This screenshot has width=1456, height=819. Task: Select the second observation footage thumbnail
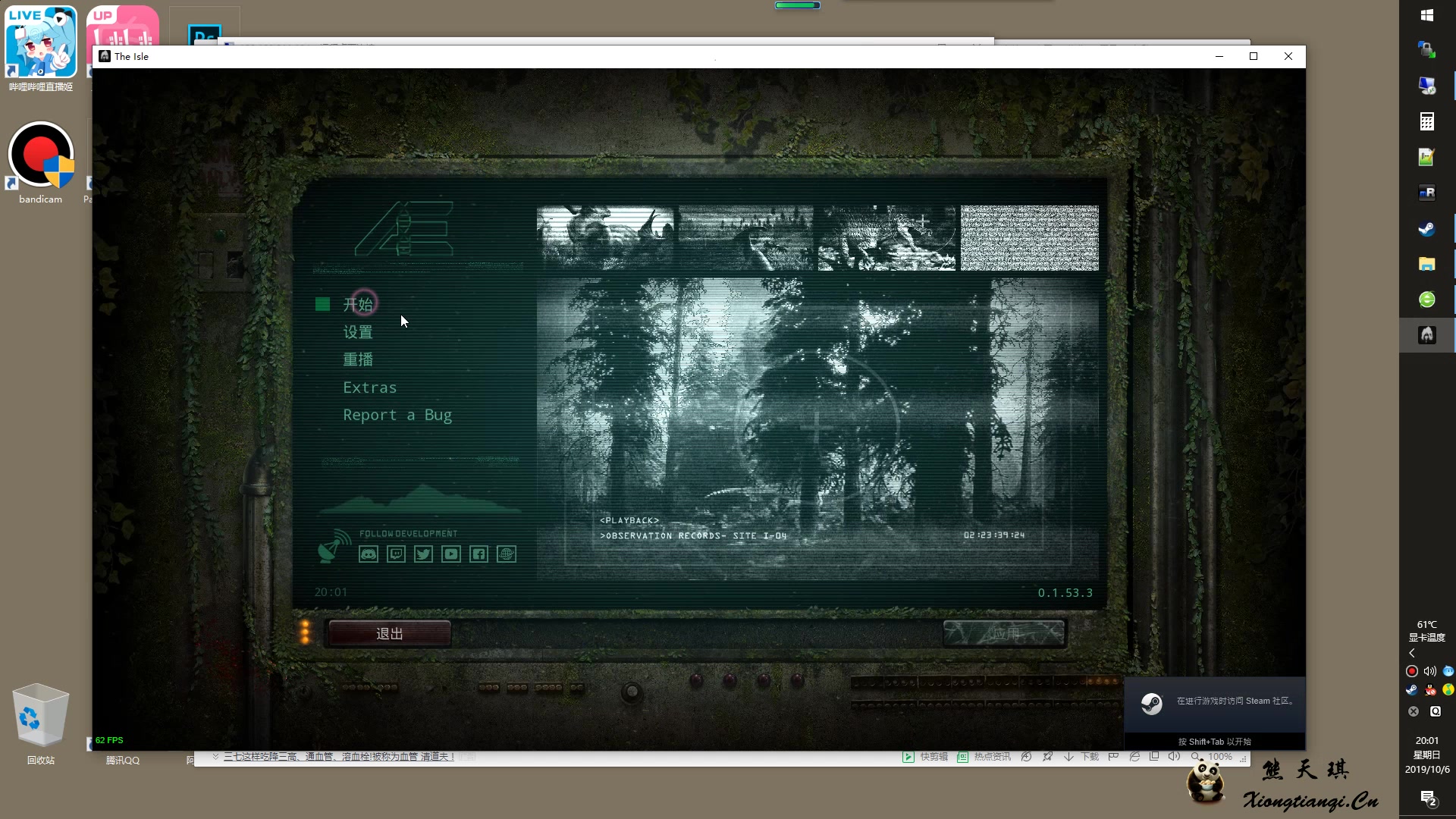(746, 238)
